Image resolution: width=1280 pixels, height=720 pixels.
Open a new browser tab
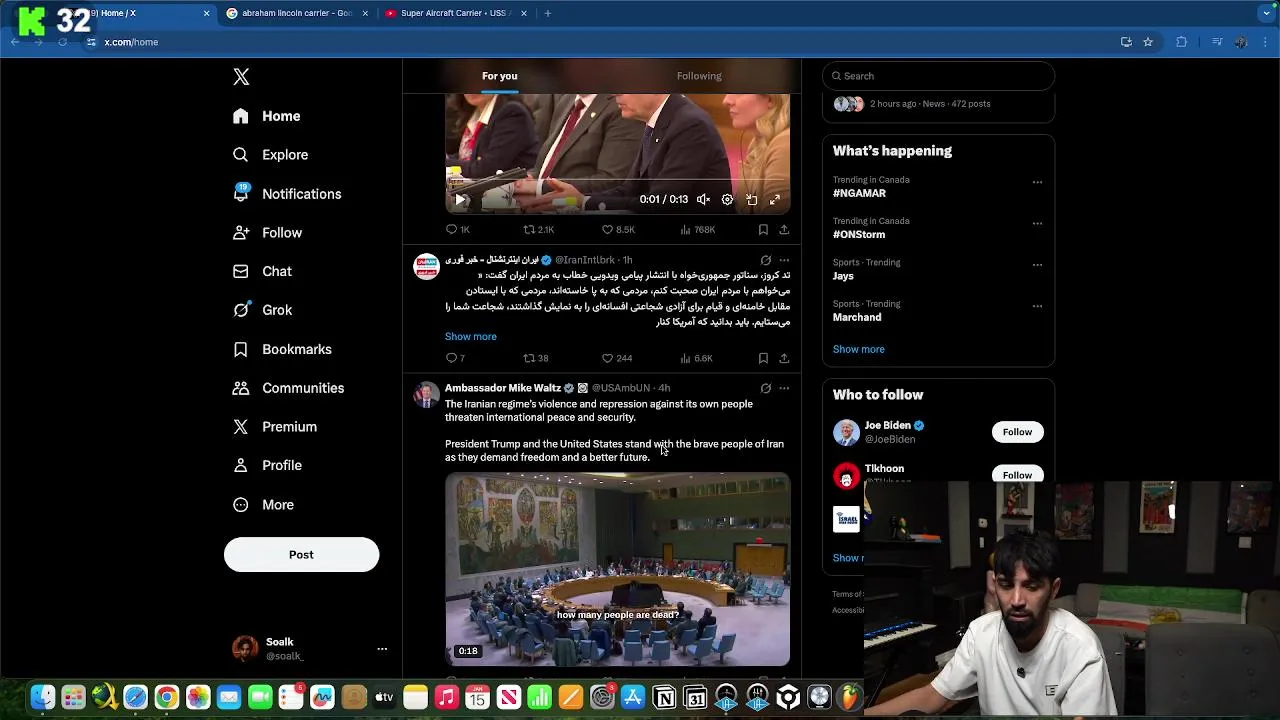[x=547, y=13]
